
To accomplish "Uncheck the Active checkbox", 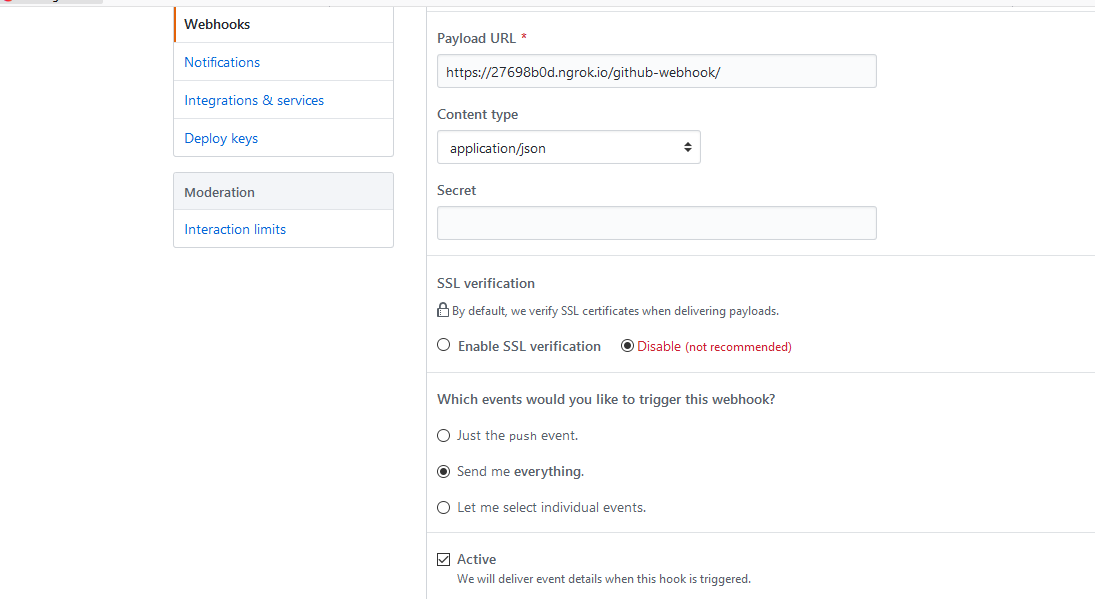I will [444, 559].
